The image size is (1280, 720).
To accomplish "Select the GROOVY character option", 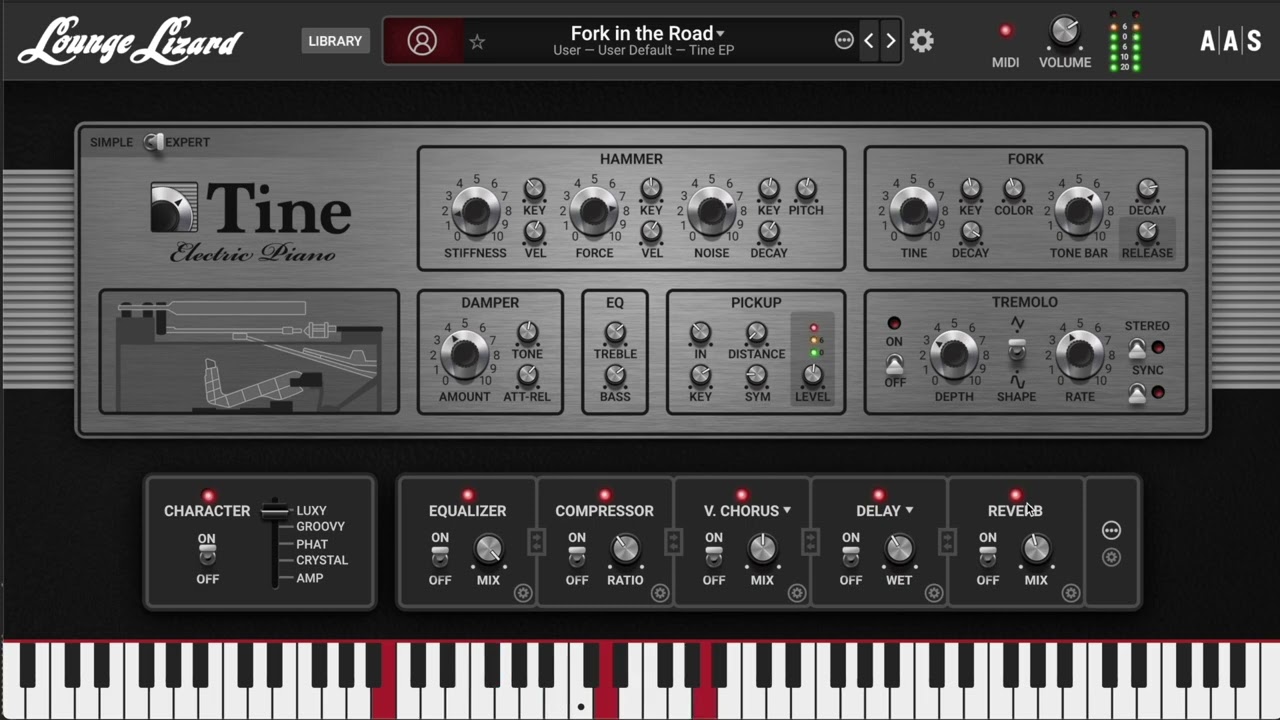I will point(320,526).
